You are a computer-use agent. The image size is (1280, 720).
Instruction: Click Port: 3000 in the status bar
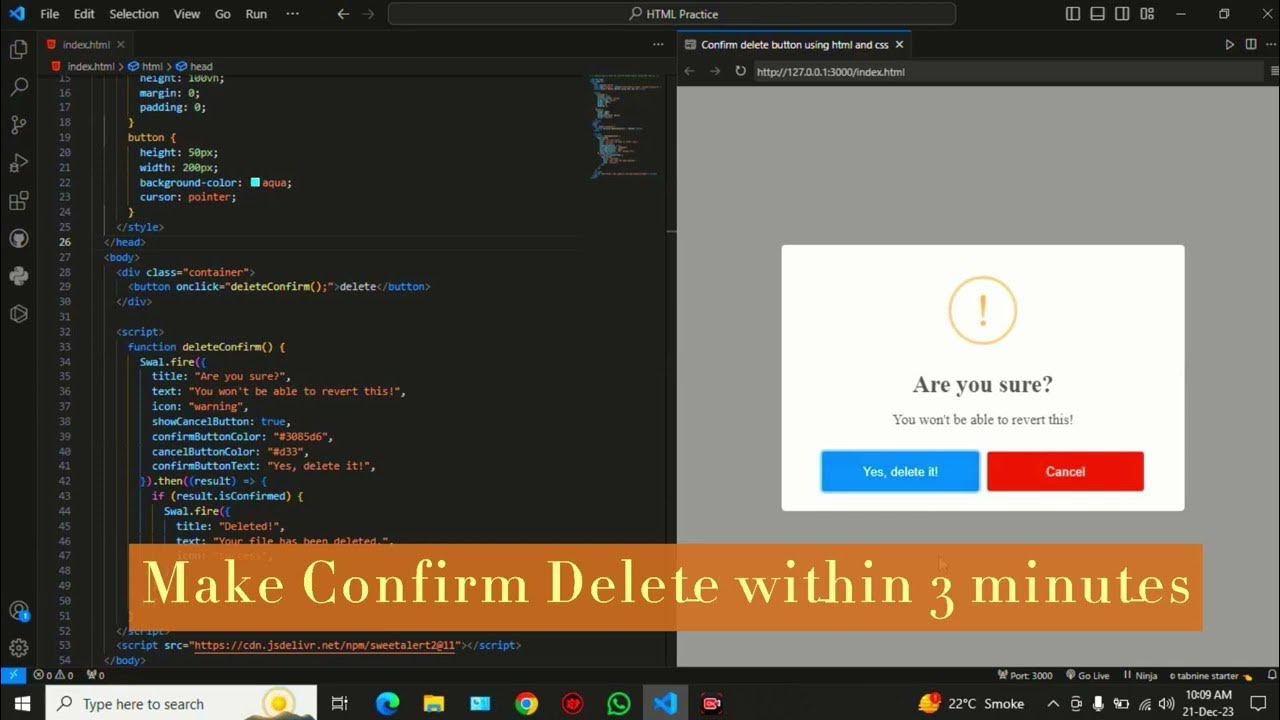1025,676
